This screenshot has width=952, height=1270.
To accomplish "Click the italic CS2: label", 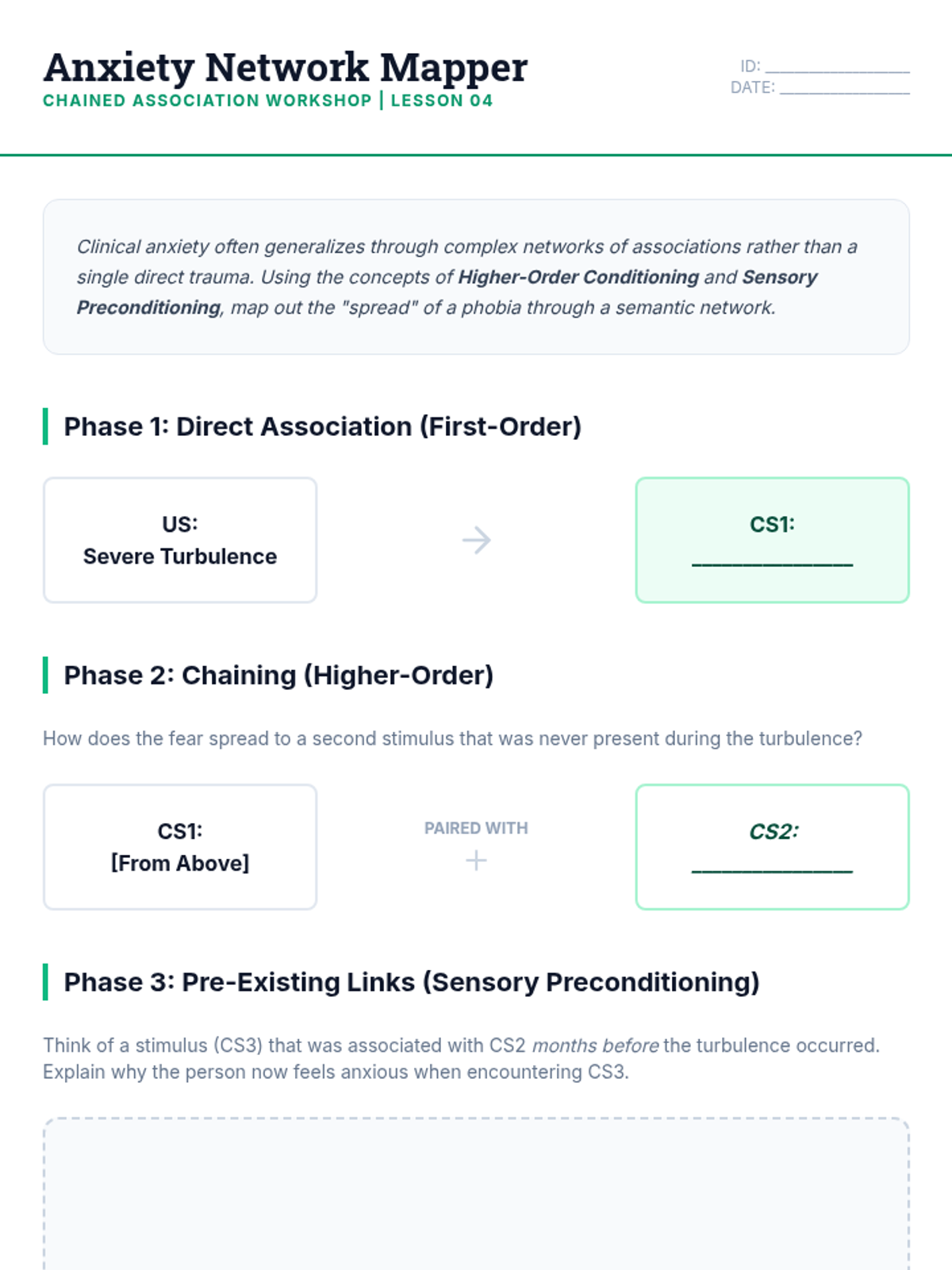I will pos(773,832).
